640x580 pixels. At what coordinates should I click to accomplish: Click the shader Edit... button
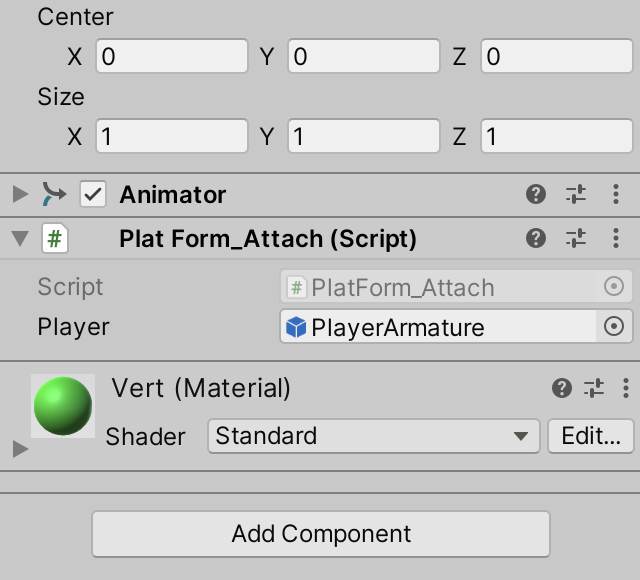[590, 436]
